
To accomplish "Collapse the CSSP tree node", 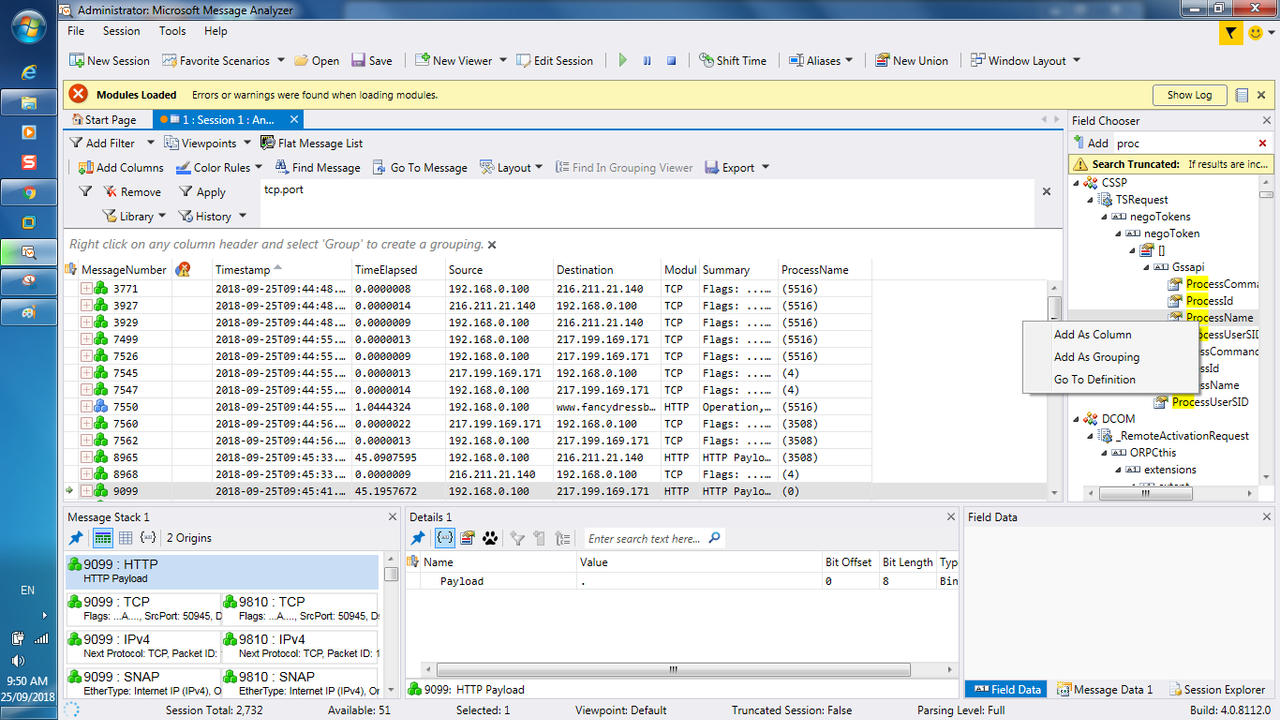I will point(1077,183).
